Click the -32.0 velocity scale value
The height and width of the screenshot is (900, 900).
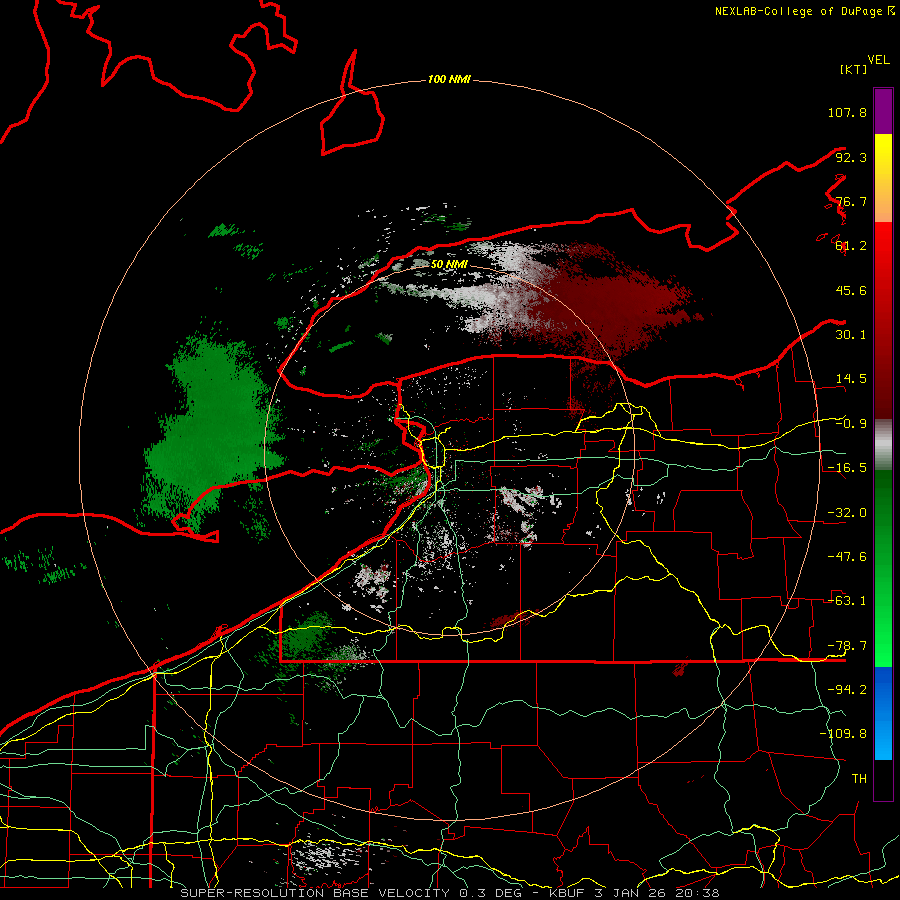[x=847, y=513]
